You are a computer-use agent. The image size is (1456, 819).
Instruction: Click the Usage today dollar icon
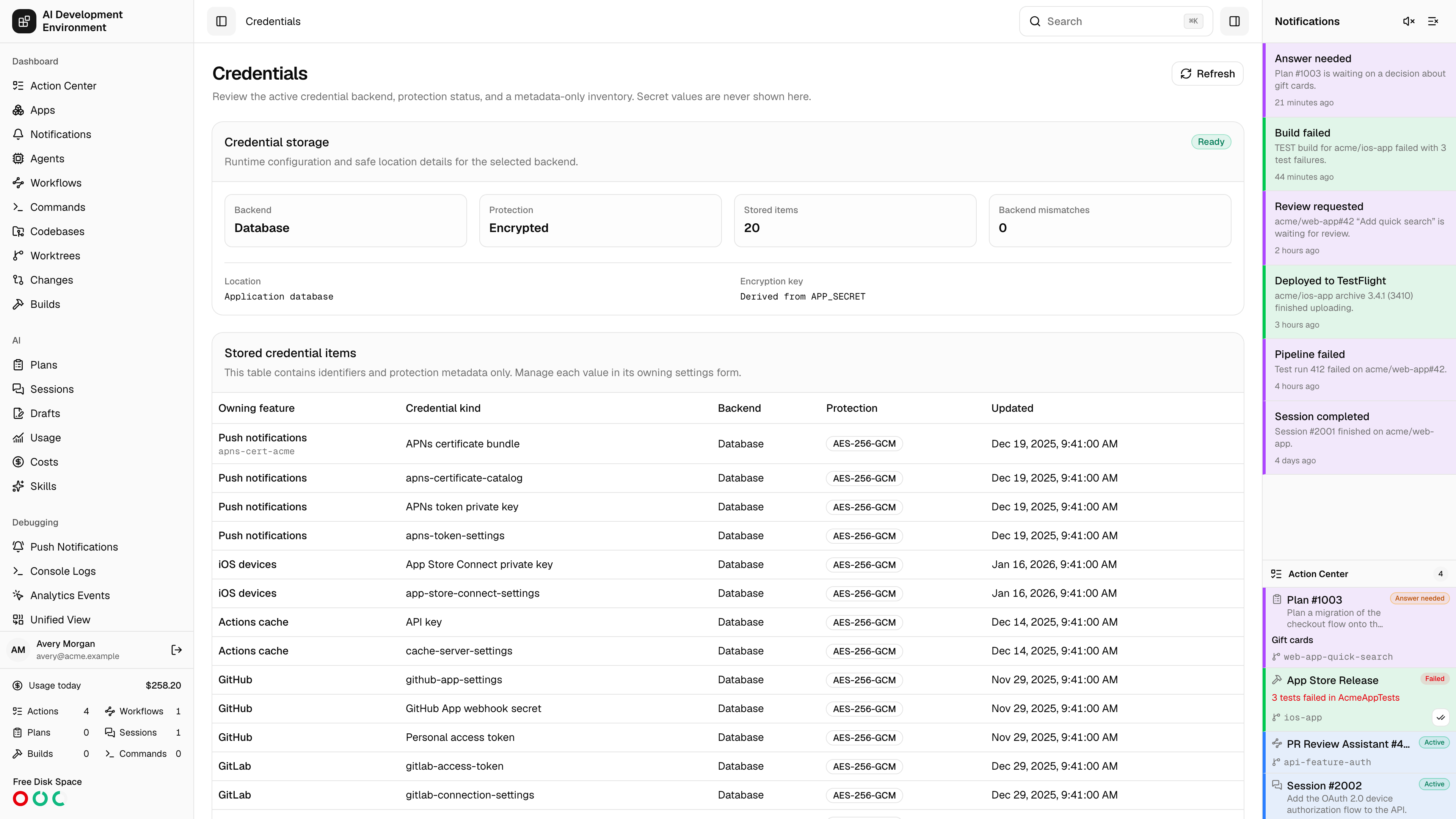pyautogui.click(x=17, y=686)
